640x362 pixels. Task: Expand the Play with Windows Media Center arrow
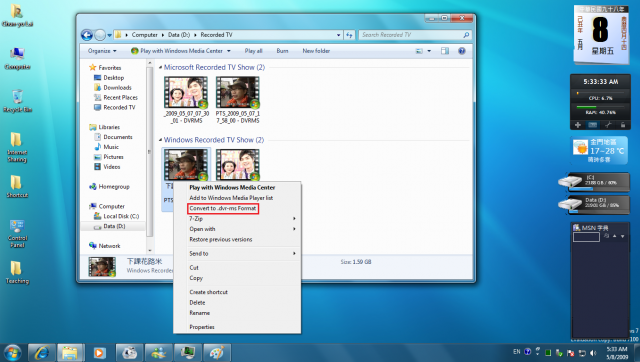[x=229, y=51]
